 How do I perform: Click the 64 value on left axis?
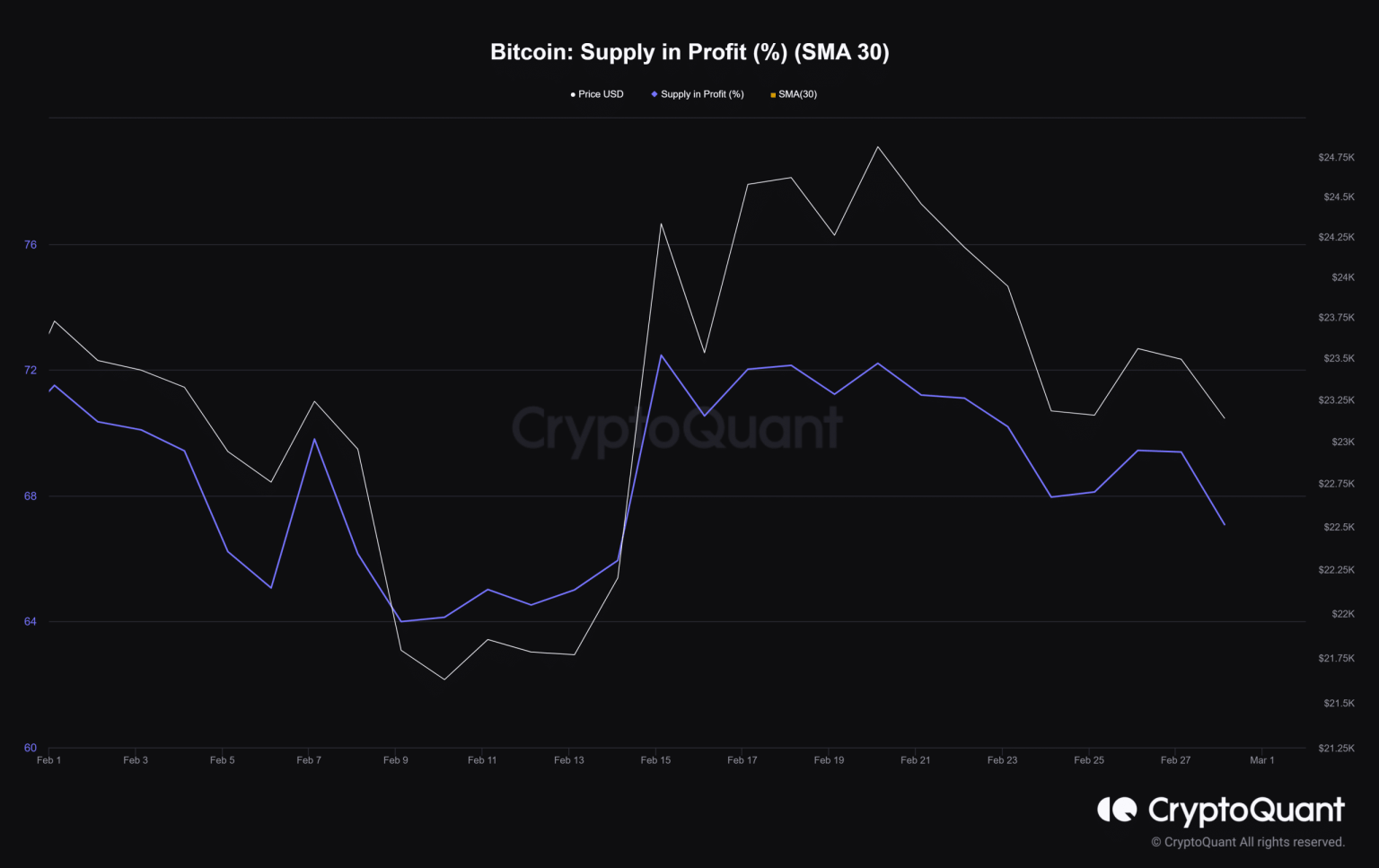(31, 622)
